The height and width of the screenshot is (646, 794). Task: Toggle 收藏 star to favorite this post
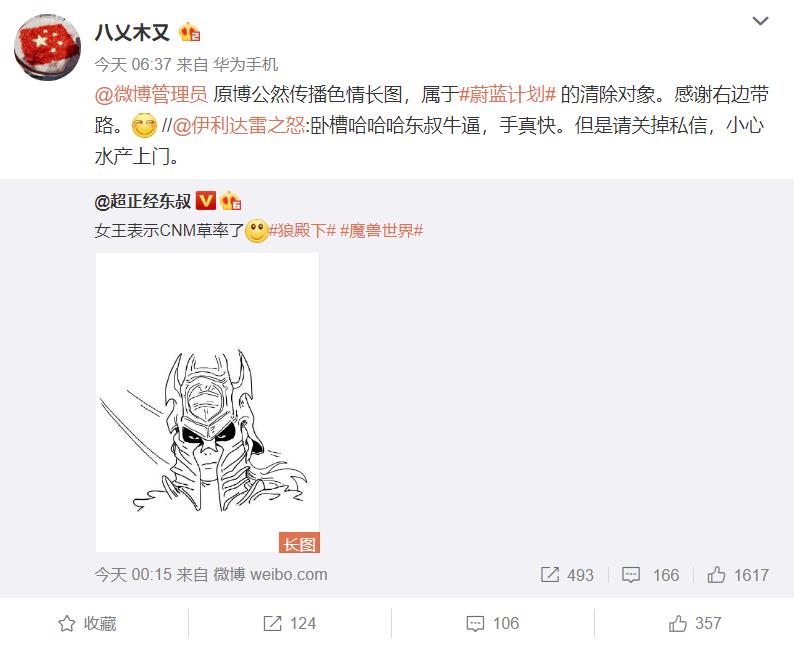[87, 623]
